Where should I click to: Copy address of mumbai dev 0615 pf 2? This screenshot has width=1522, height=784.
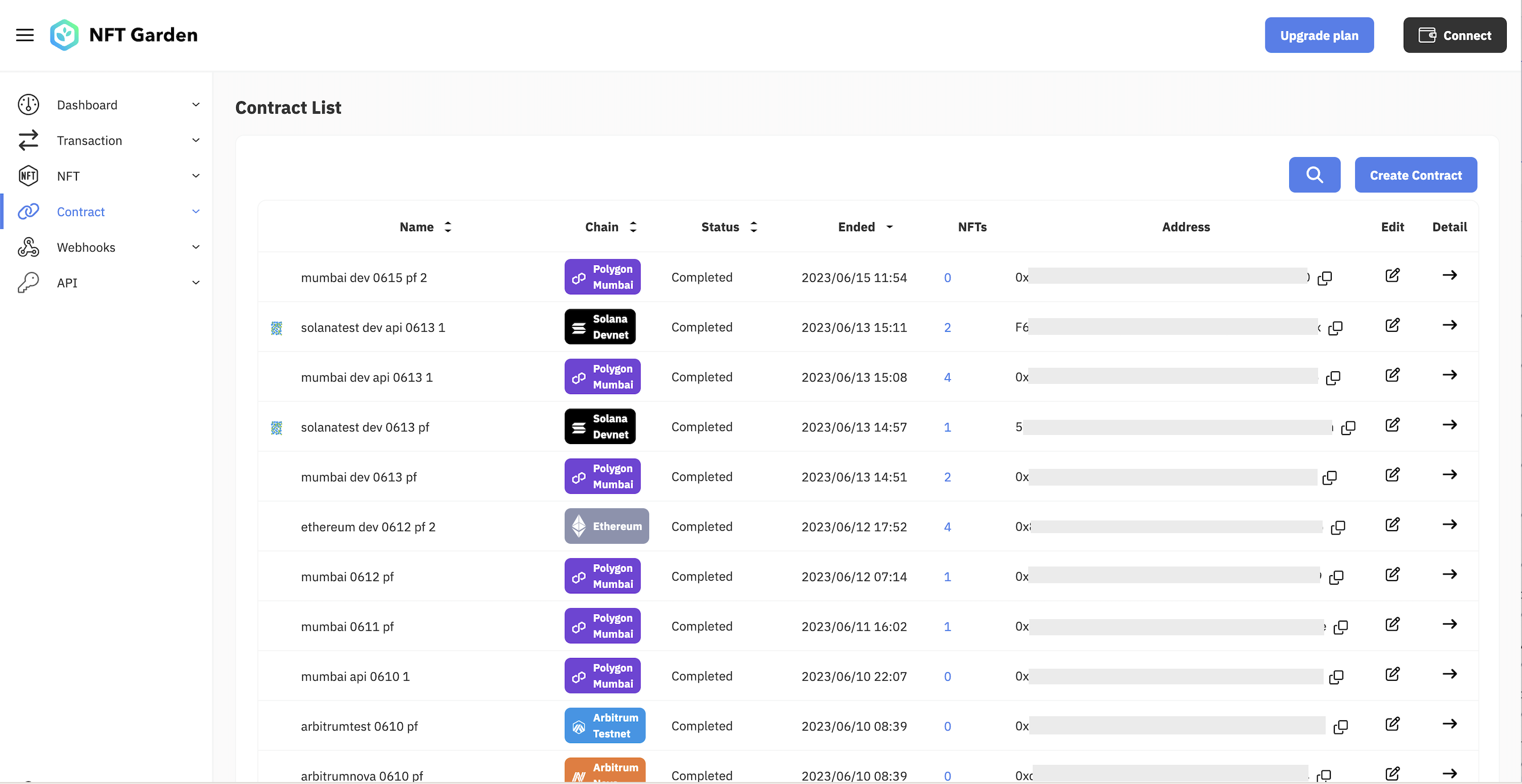click(1325, 278)
